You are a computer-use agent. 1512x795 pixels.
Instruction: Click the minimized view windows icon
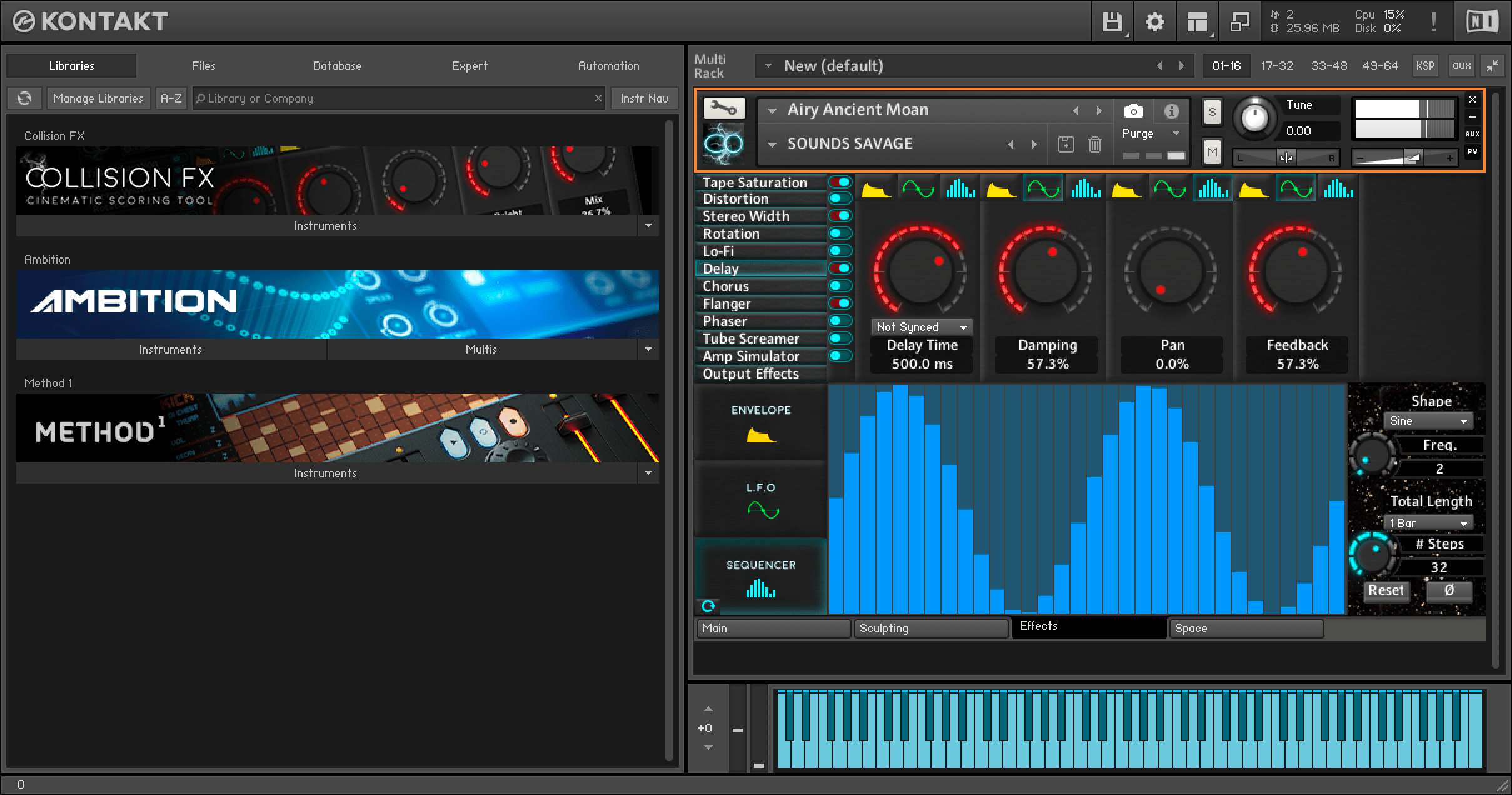point(1239,22)
